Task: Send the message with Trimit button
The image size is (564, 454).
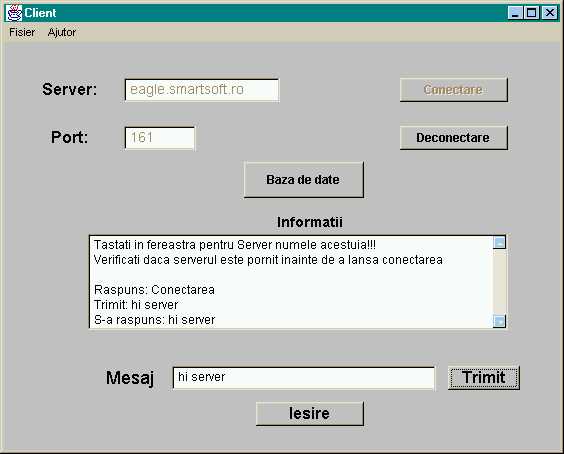Action: pyautogui.click(x=484, y=378)
